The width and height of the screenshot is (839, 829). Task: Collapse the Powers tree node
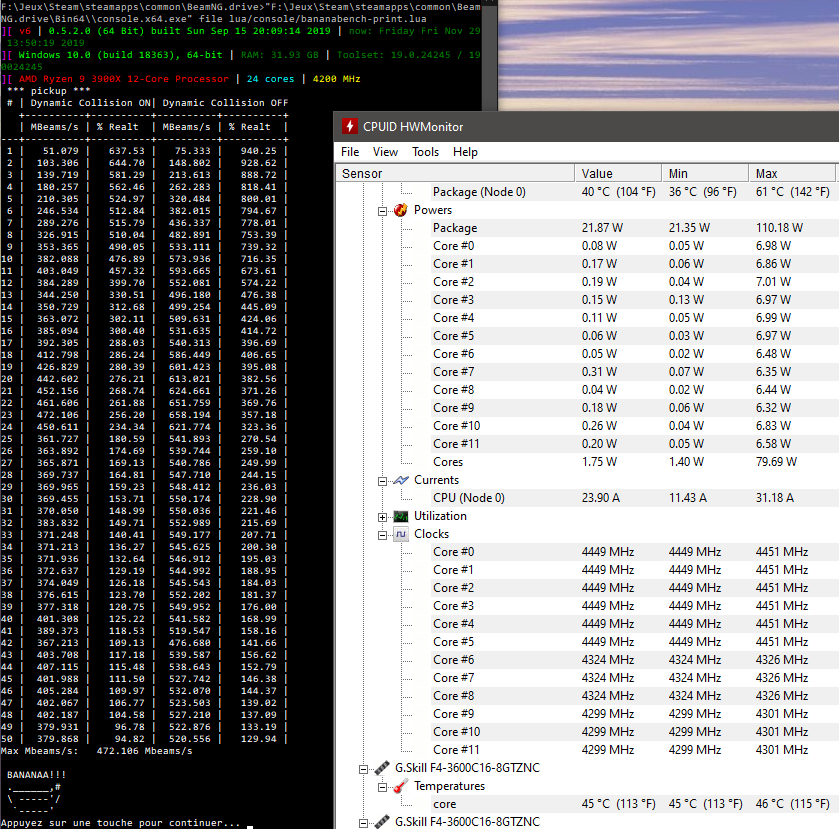382,211
